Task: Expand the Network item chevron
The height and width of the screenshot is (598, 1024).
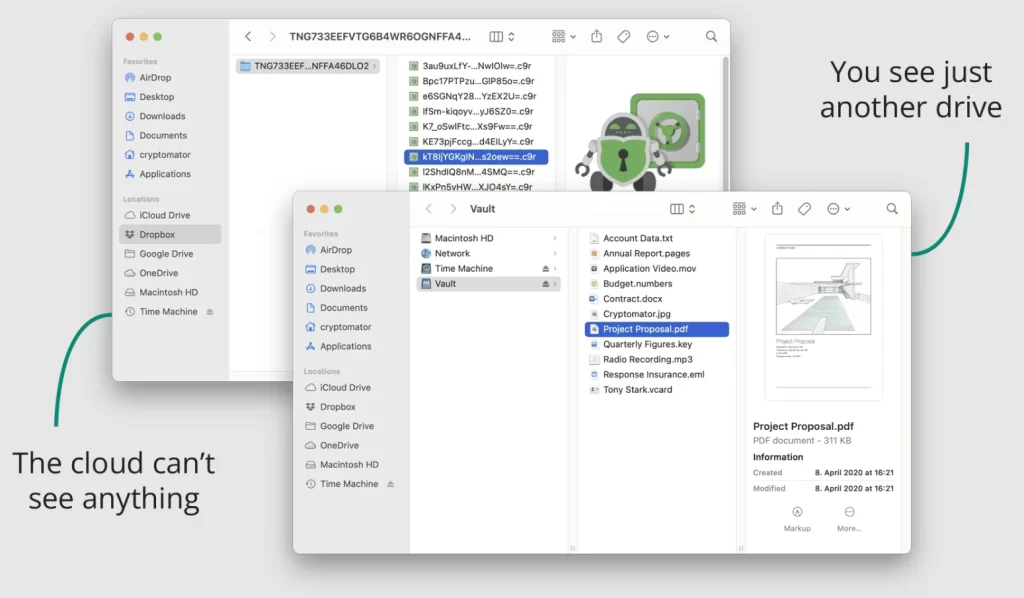Action: 553,253
